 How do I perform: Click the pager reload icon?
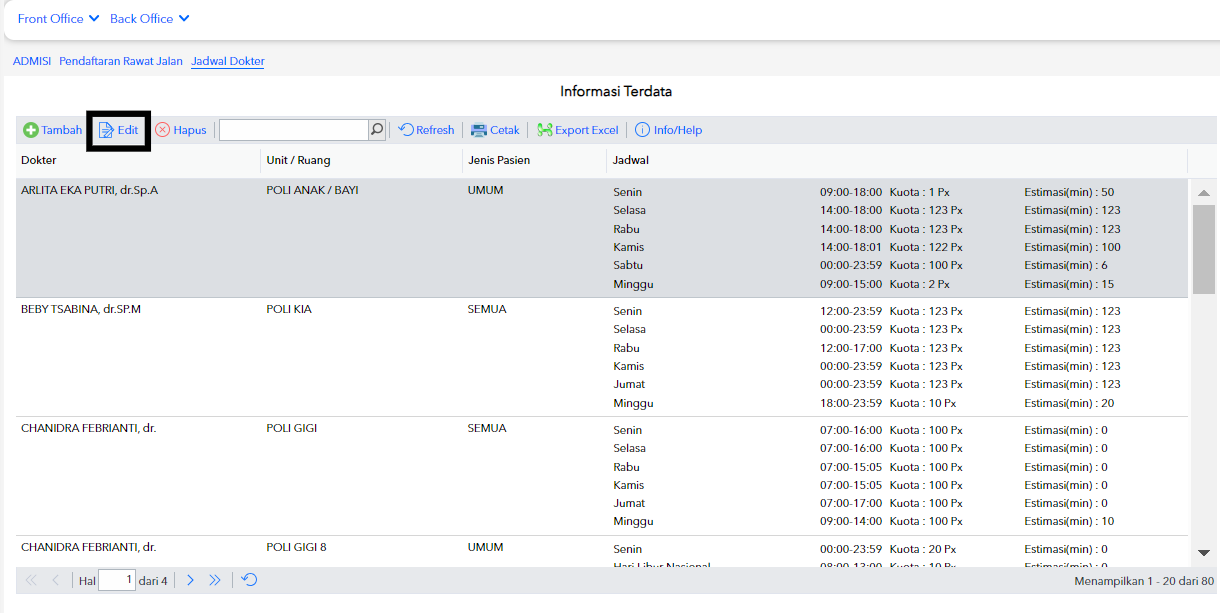click(x=250, y=580)
